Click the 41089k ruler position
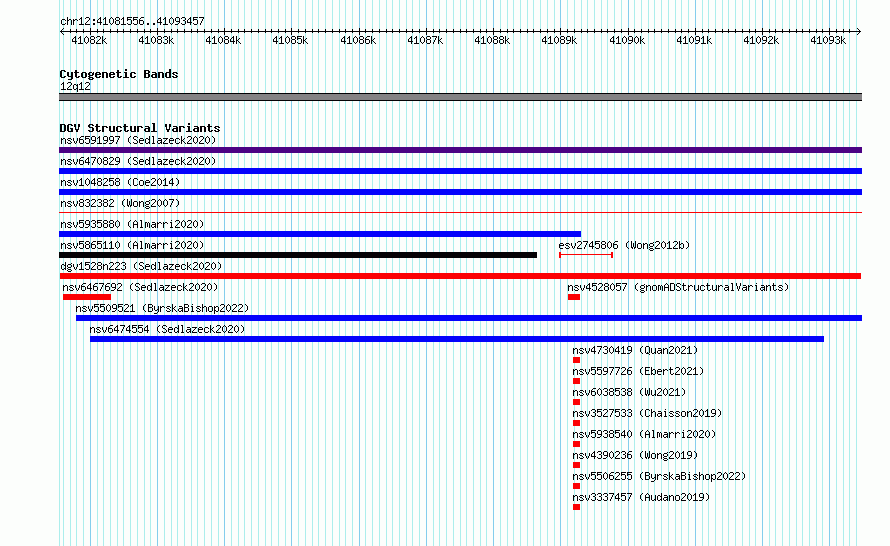 tap(559, 40)
